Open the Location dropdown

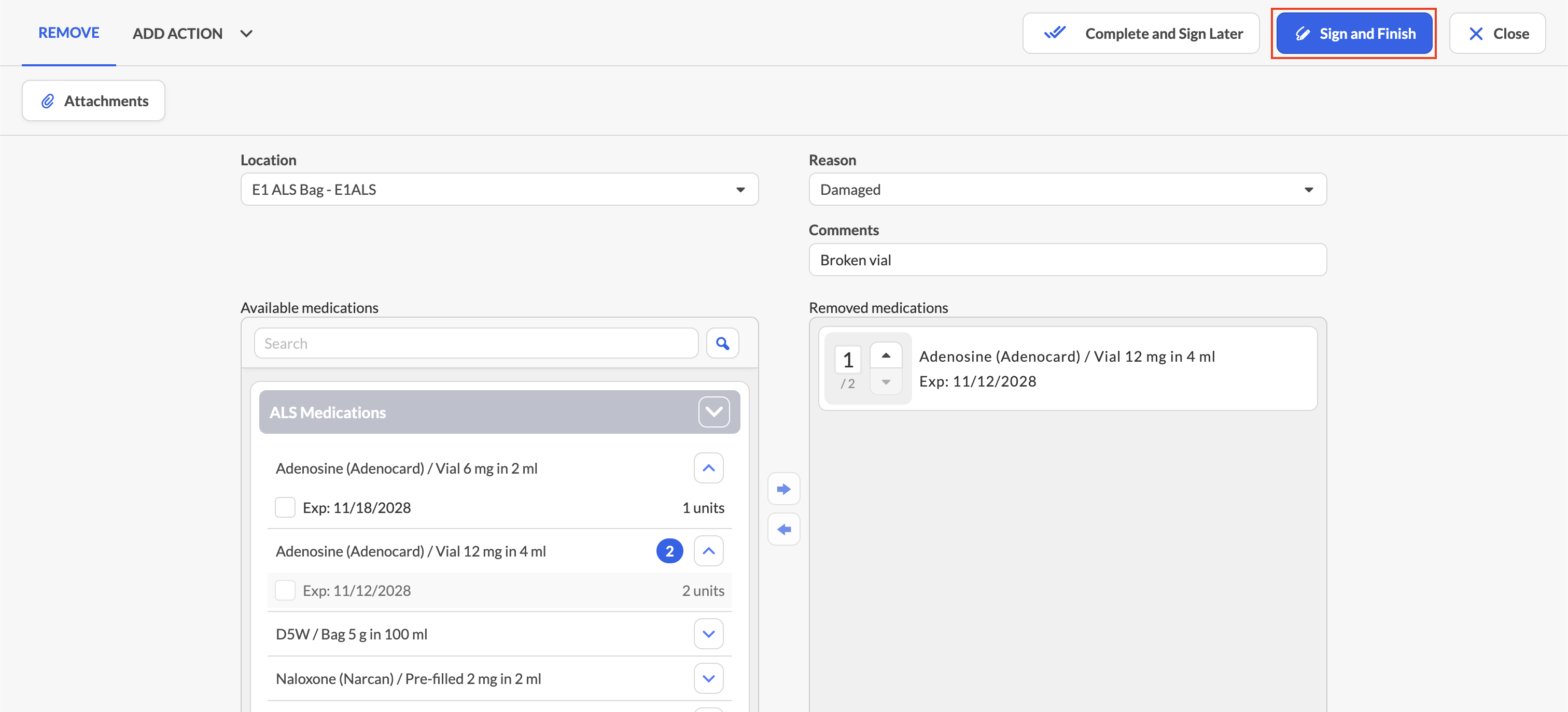(x=499, y=190)
